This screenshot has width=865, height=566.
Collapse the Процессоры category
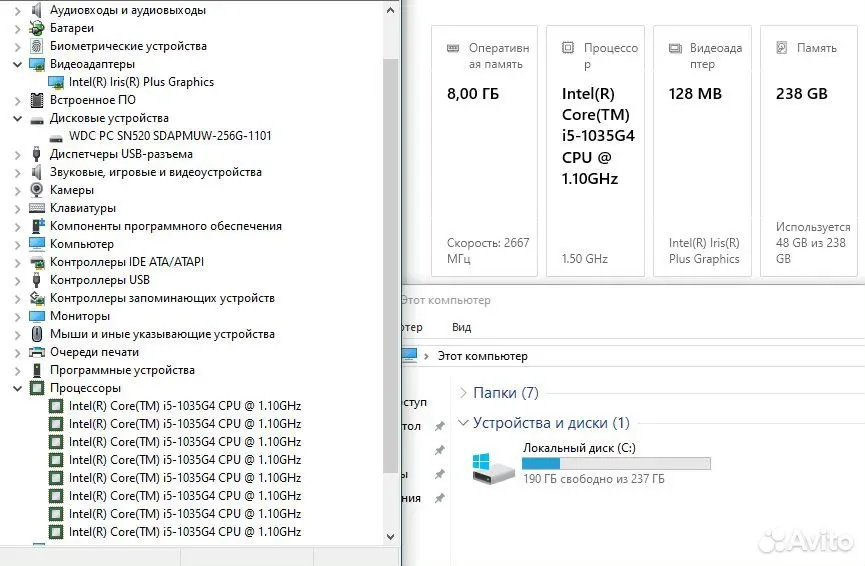click(x=18, y=388)
